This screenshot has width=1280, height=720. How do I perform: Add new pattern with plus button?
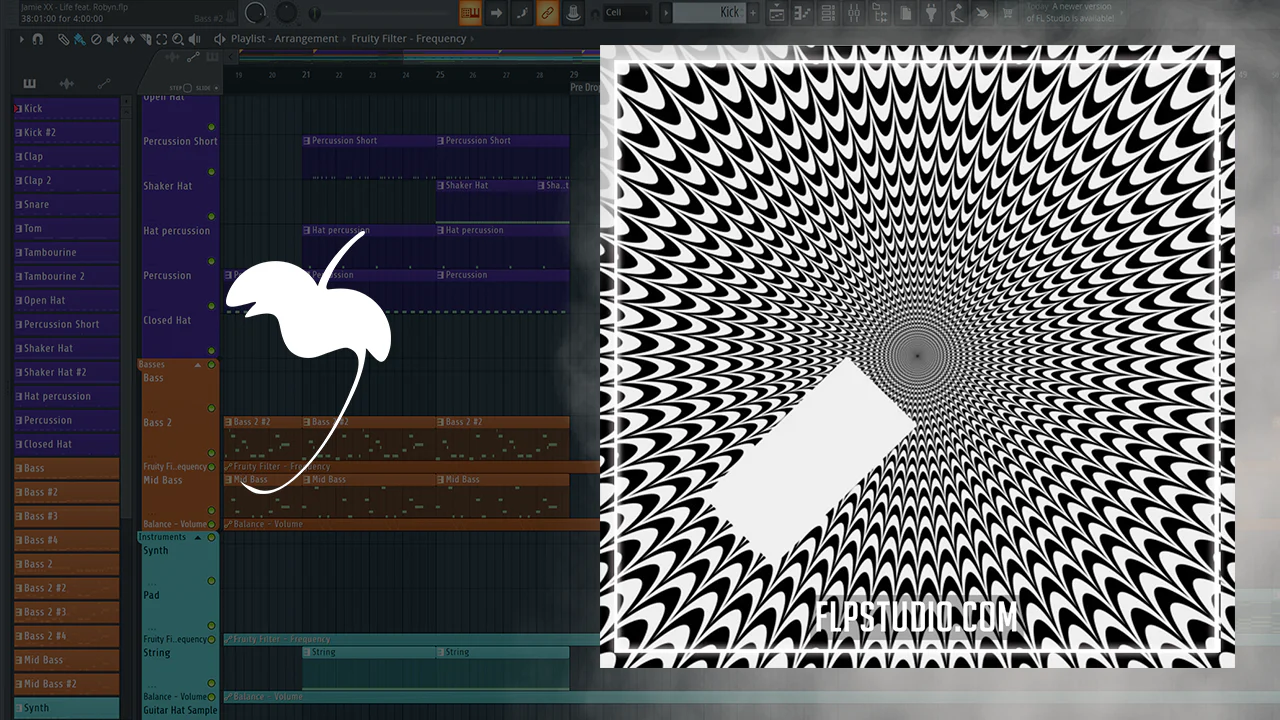[753, 13]
